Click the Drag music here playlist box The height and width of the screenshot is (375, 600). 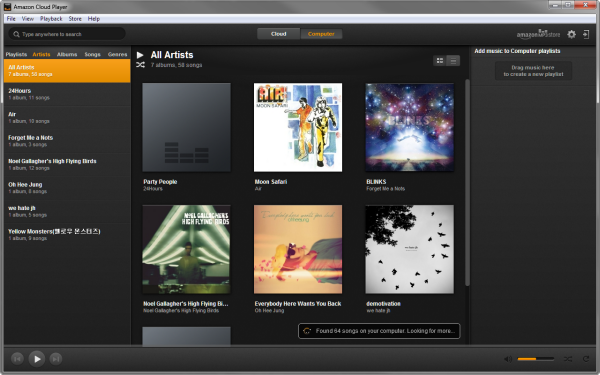(x=533, y=71)
